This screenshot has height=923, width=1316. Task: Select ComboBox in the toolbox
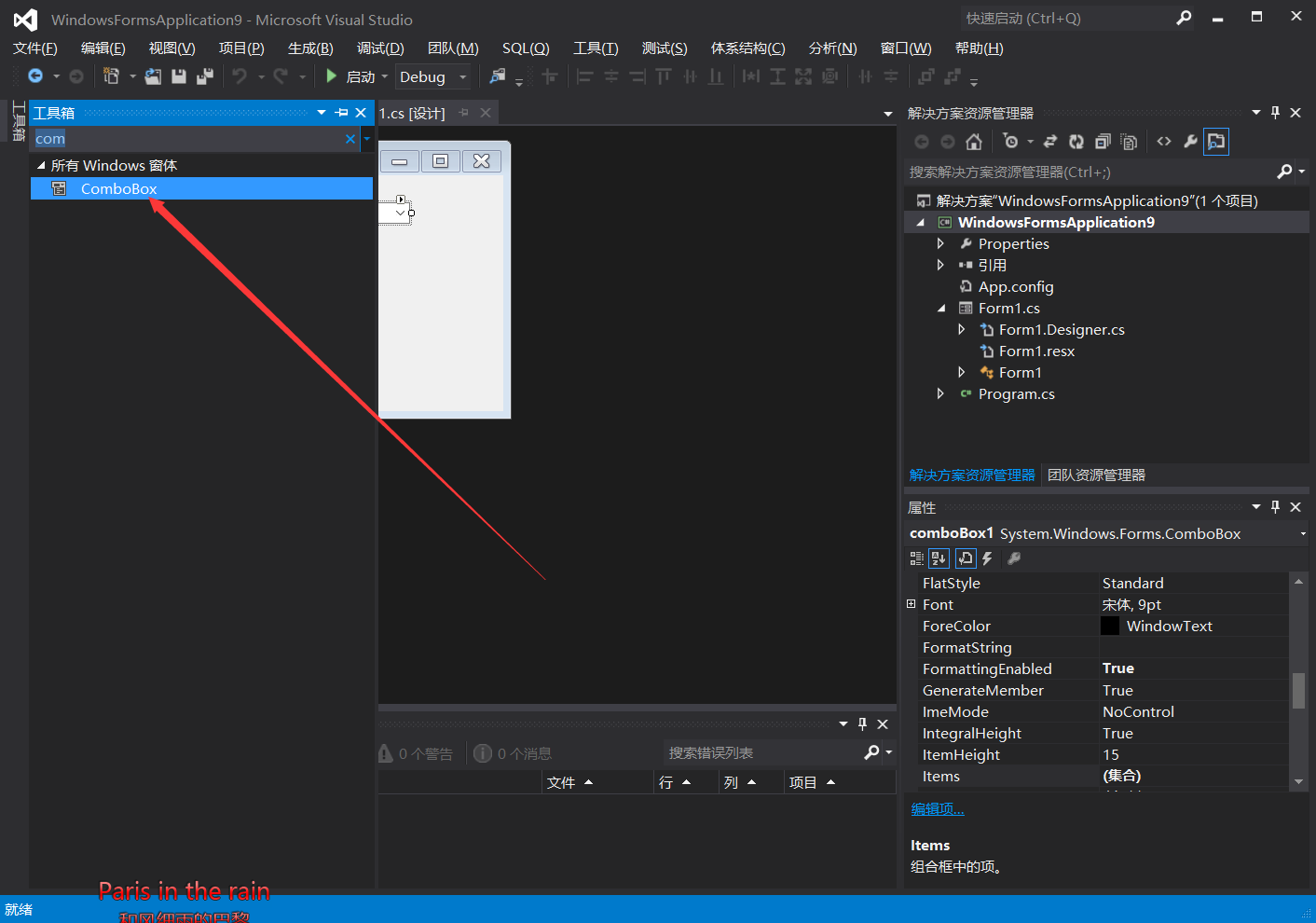pos(201,188)
